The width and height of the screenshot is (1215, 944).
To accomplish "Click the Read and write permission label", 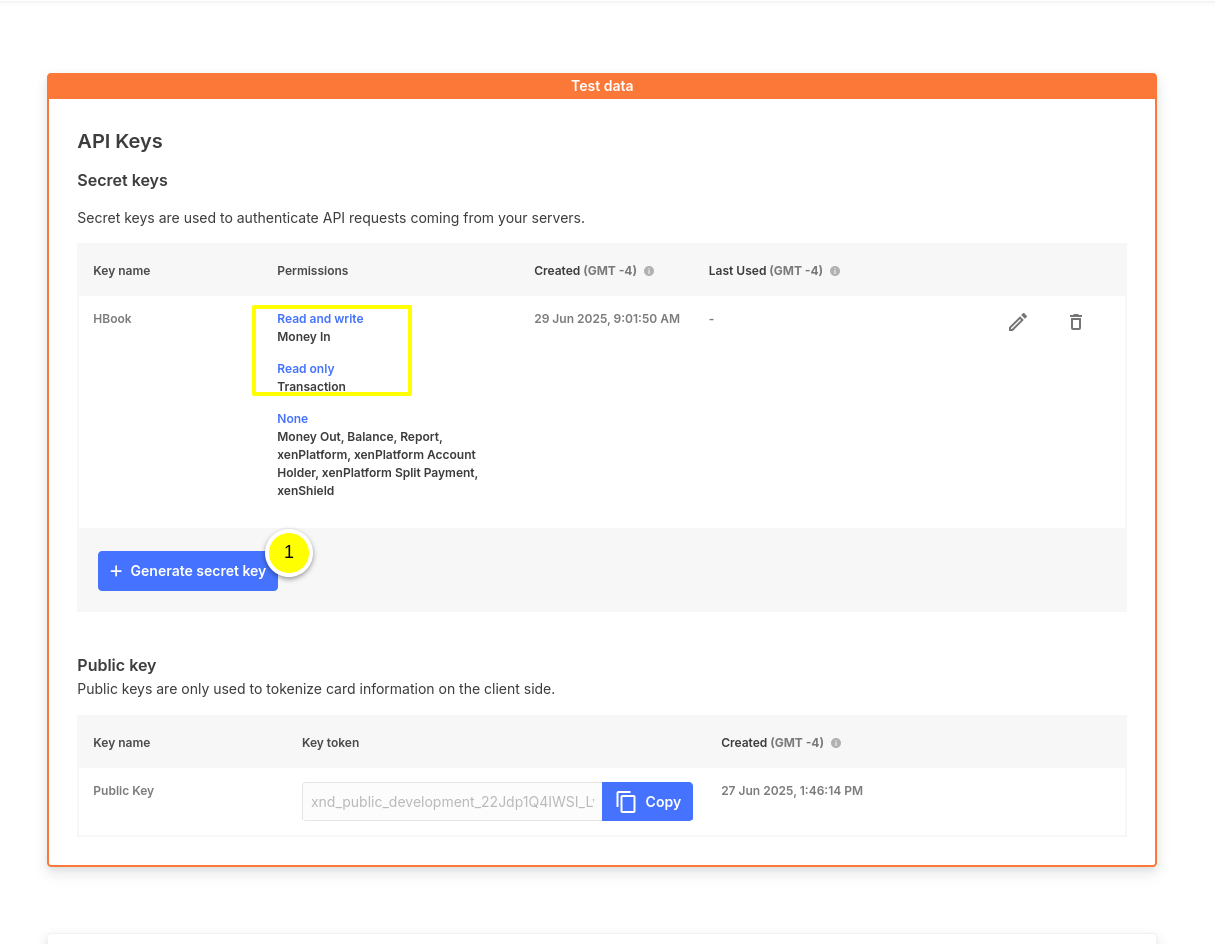I will (320, 319).
